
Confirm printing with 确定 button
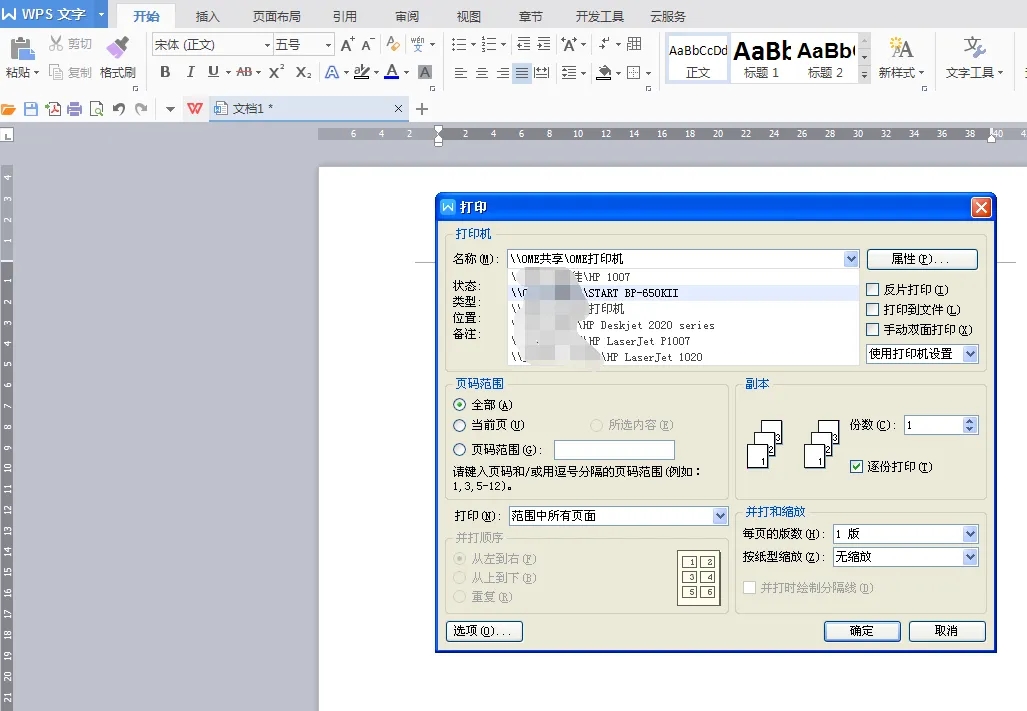click(862, 631)
